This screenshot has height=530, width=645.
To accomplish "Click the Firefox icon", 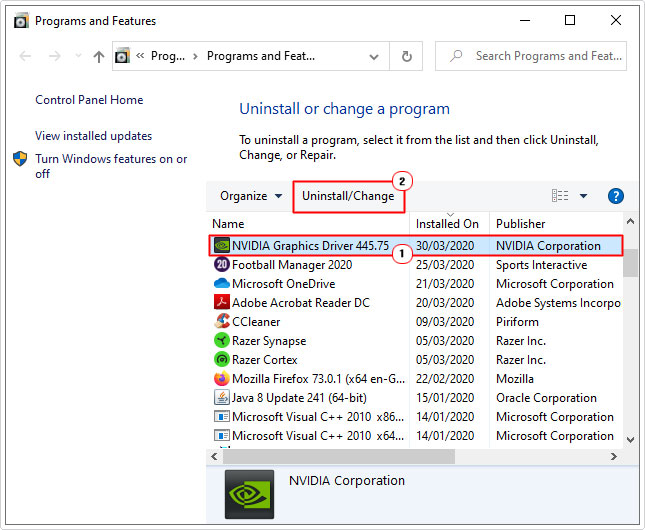I will point(222,378).
